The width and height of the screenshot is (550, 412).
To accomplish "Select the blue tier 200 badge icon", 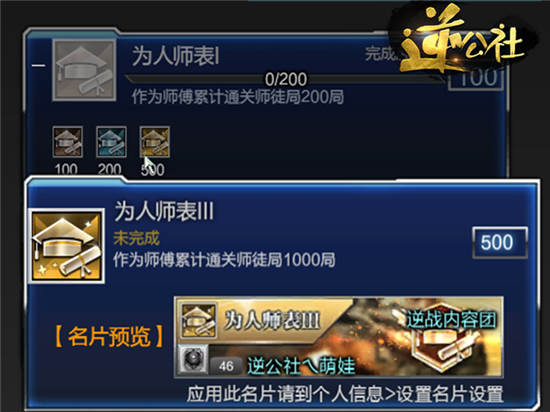I will 111,142.
